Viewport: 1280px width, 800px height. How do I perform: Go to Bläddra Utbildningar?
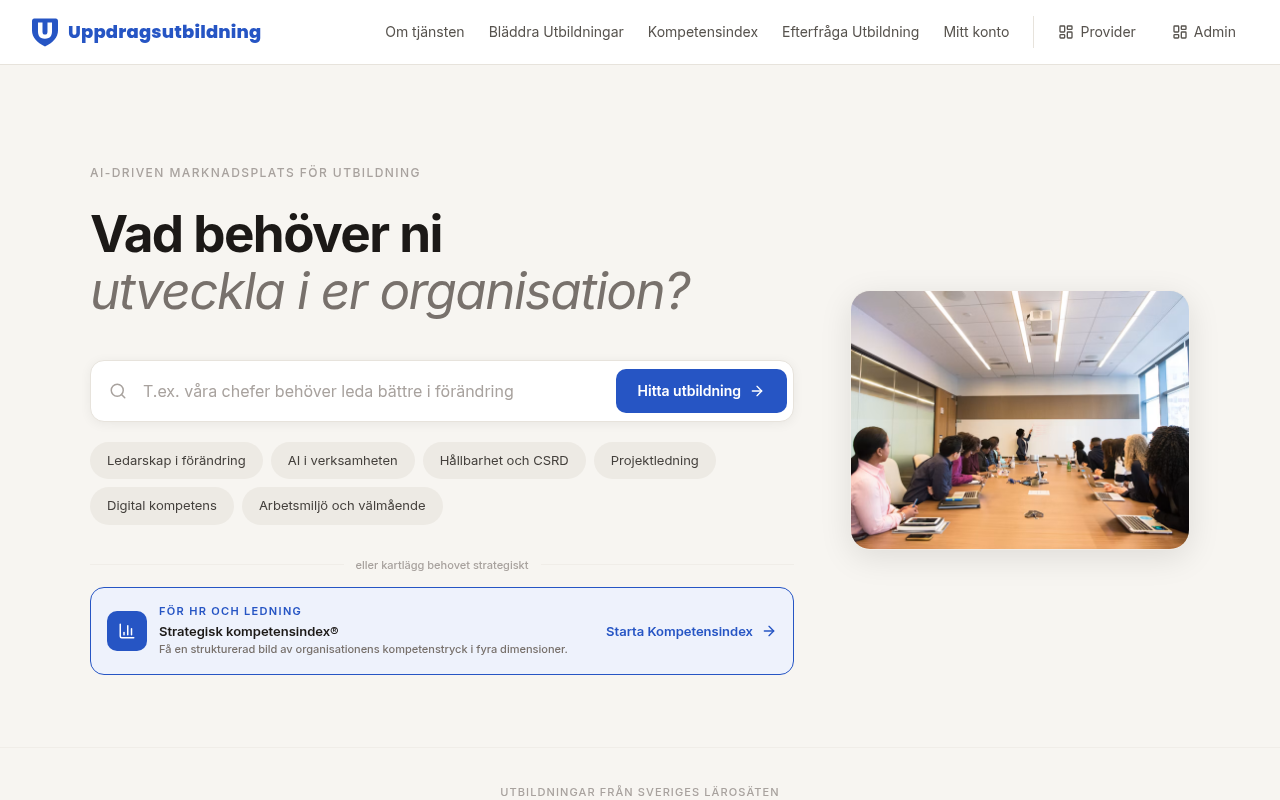coord(556,32)
